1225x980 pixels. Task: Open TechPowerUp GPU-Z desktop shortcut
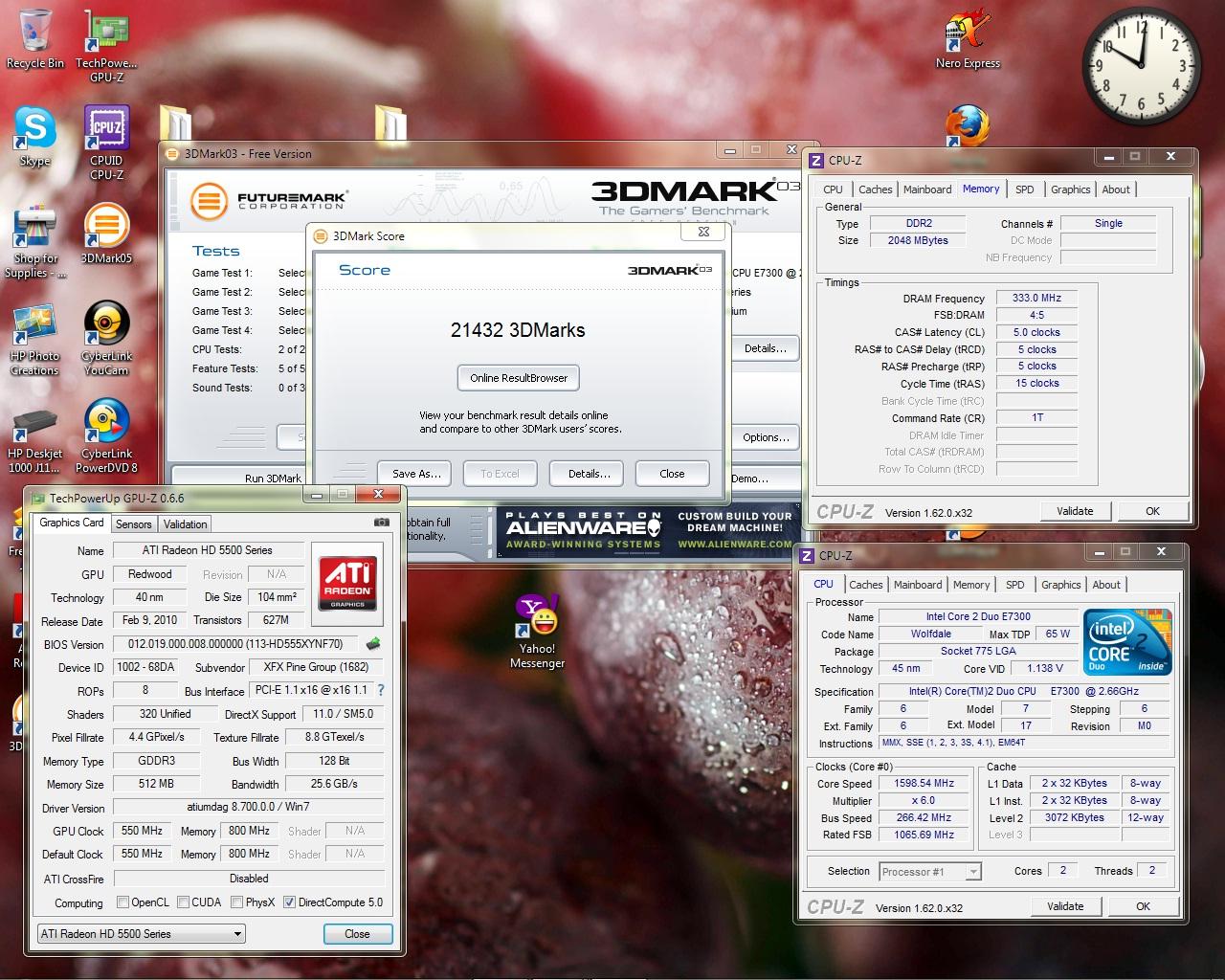tap(106, 45)
